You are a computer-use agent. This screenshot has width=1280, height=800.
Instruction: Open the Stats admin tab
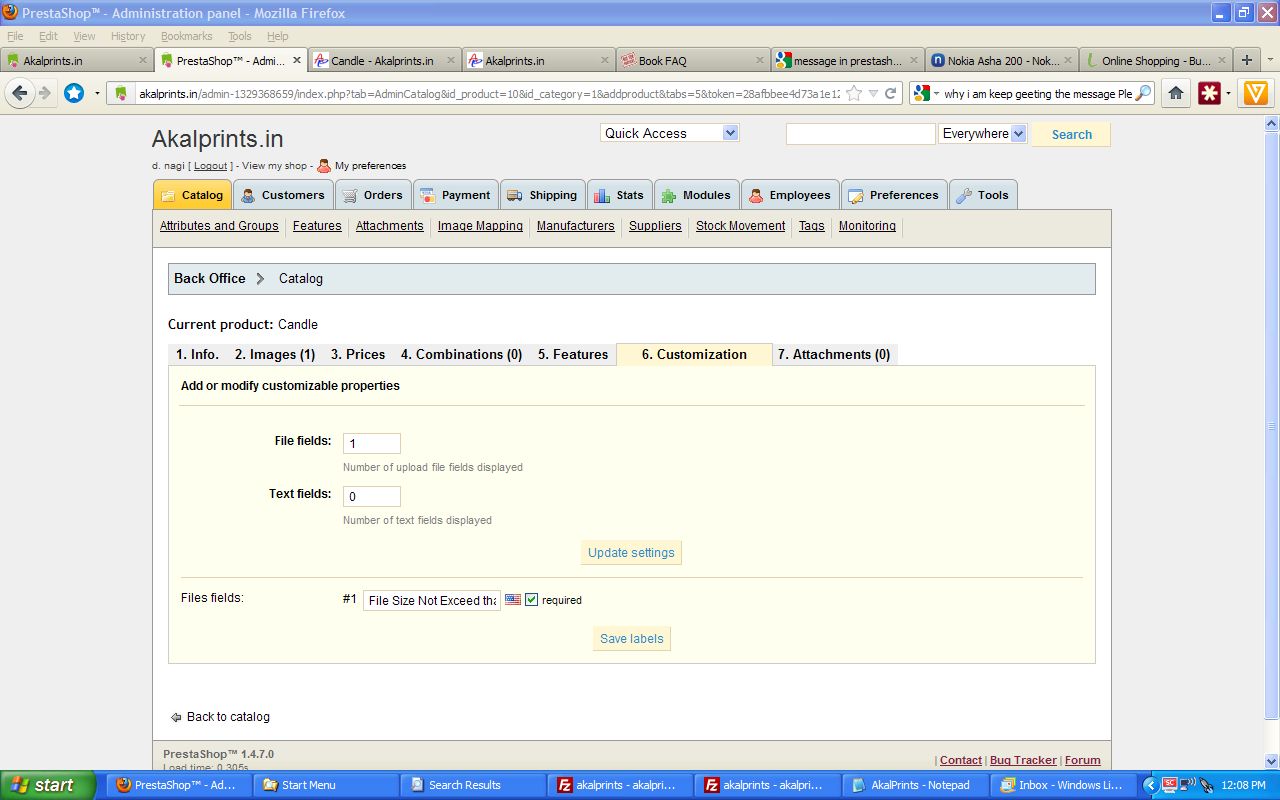pyautogui.click(x=620, y=195)
